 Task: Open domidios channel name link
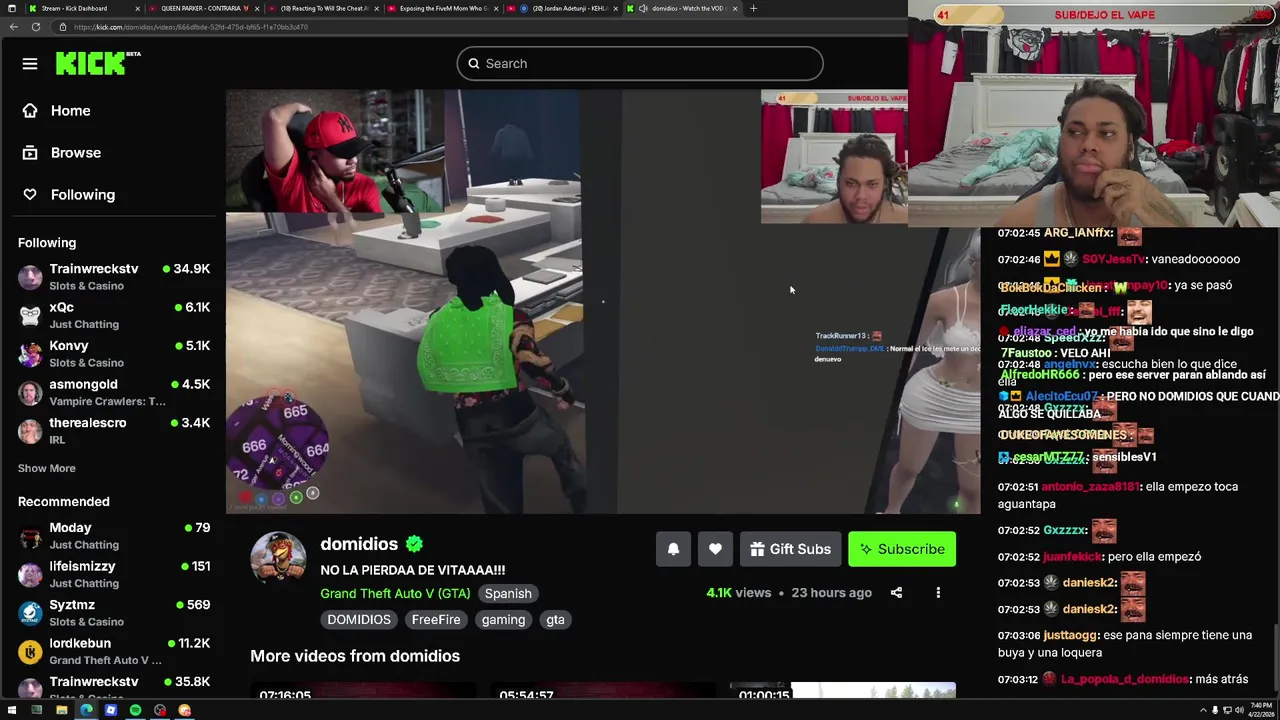[x=359, y=544]
